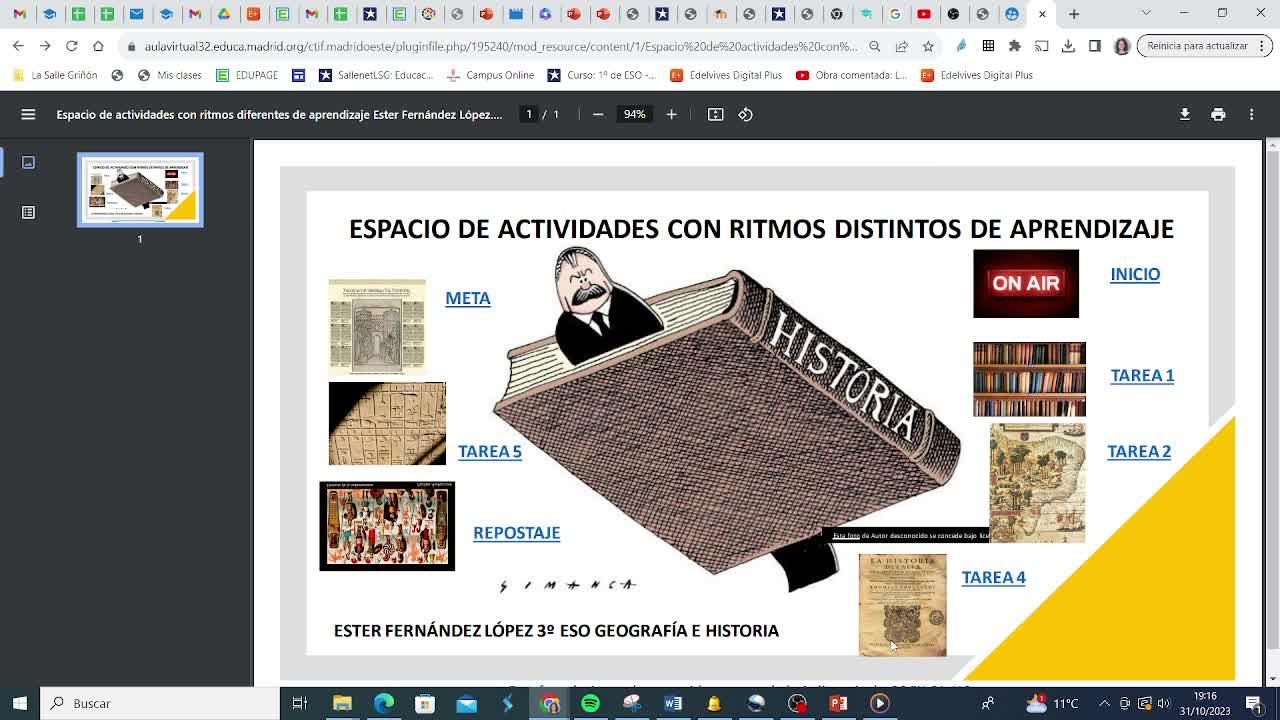Open the REPOSTAJE link
Image resolution: width=1280 pixels, height=720 pixels.
[x=516, y=533]
